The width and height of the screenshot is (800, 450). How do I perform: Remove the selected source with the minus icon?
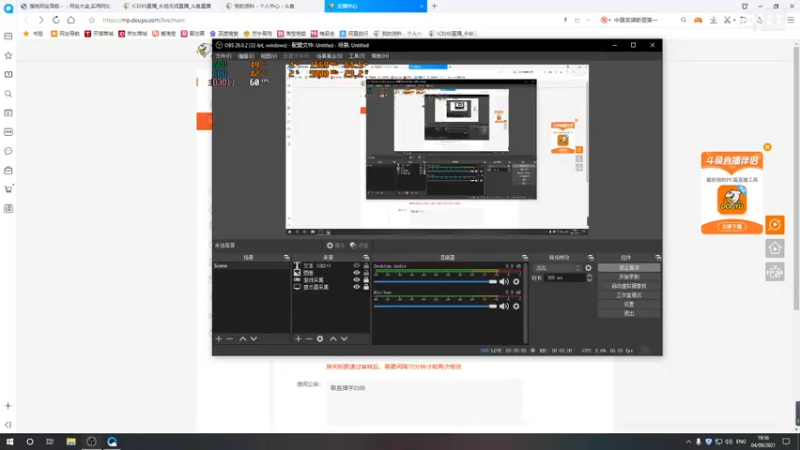coord(309,339)
